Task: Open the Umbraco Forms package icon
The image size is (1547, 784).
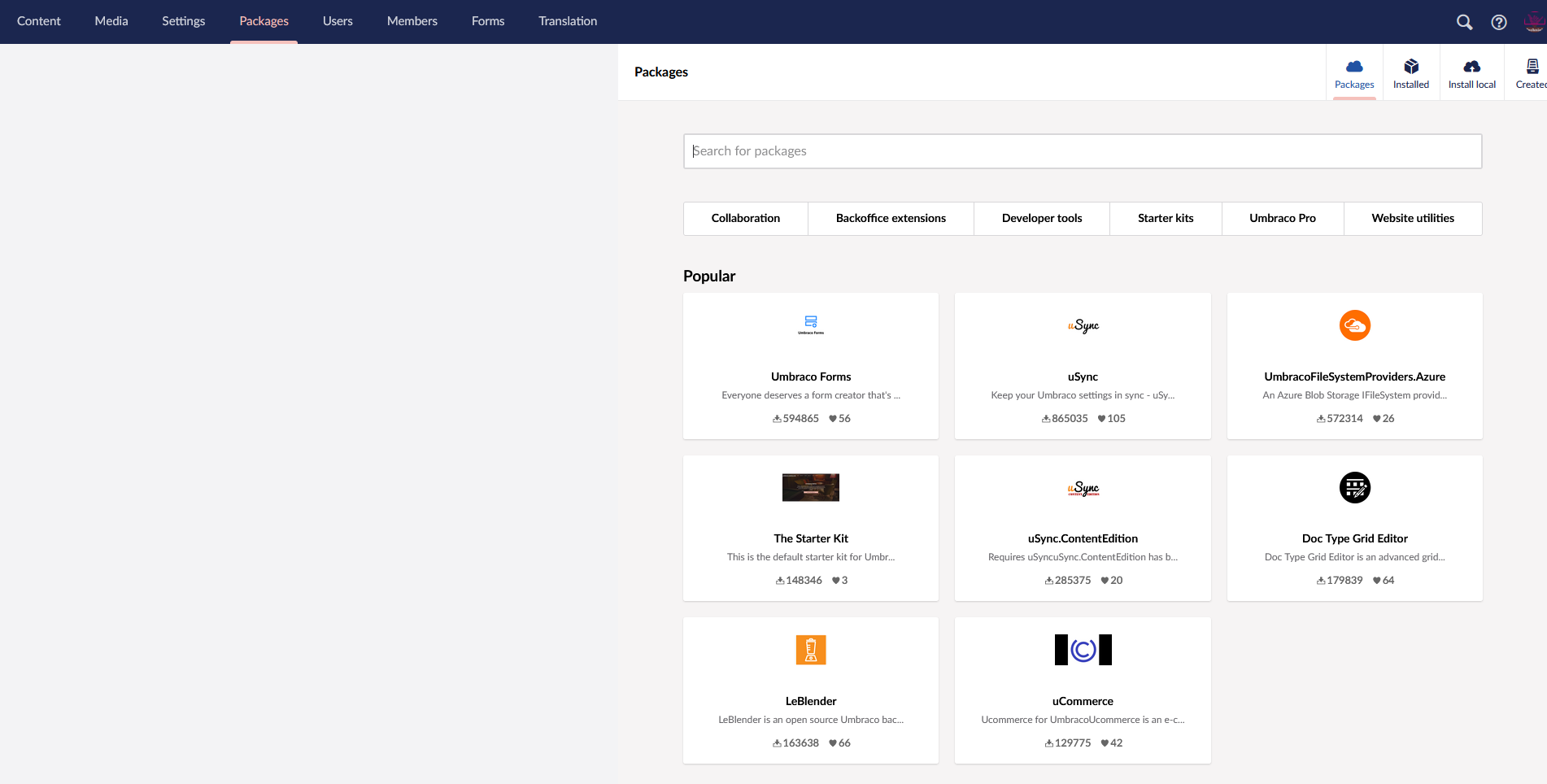Action: point(810,324)
